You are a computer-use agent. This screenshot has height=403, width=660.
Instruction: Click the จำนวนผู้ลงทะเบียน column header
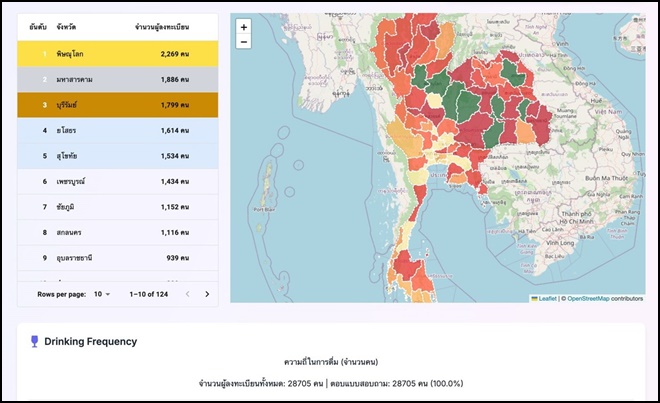[x=162, y=23]
